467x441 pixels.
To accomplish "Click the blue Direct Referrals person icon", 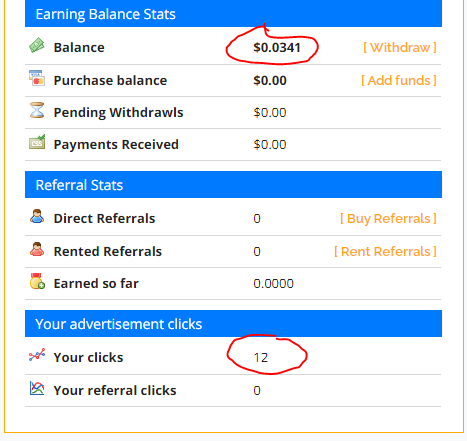I will coord(37,216).
